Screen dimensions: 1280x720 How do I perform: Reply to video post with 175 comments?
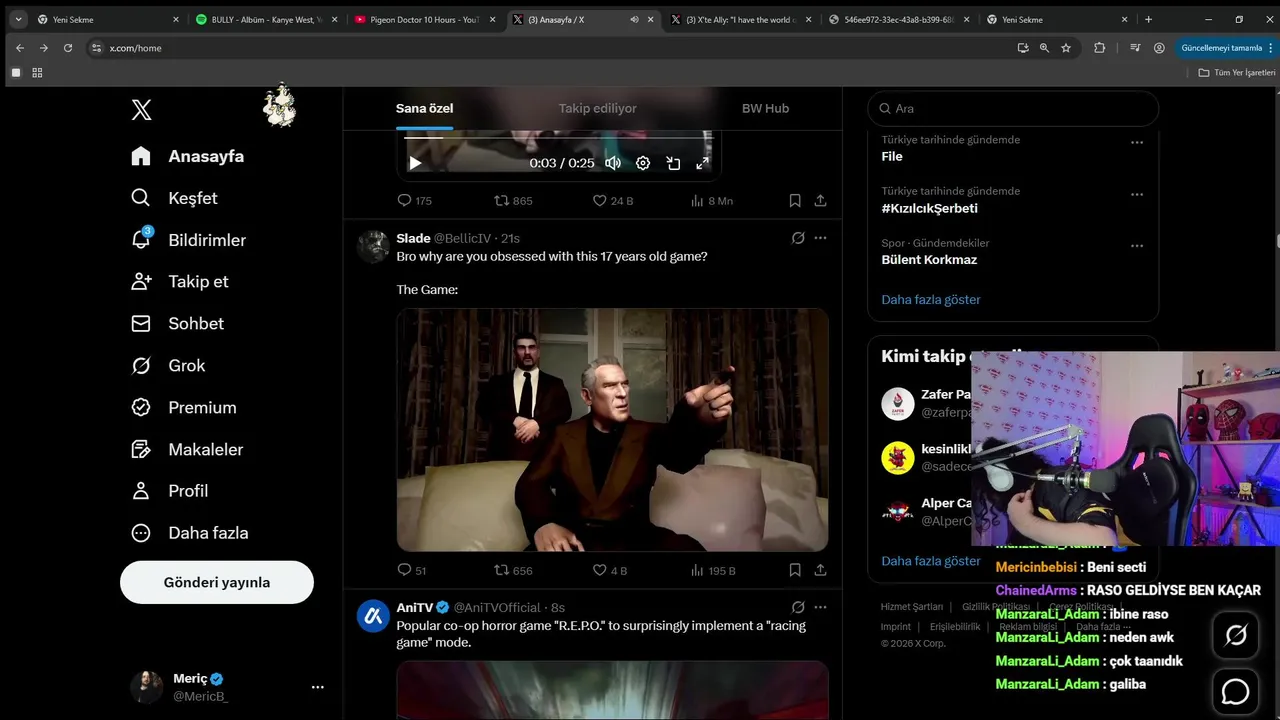(x=414, y=201)
